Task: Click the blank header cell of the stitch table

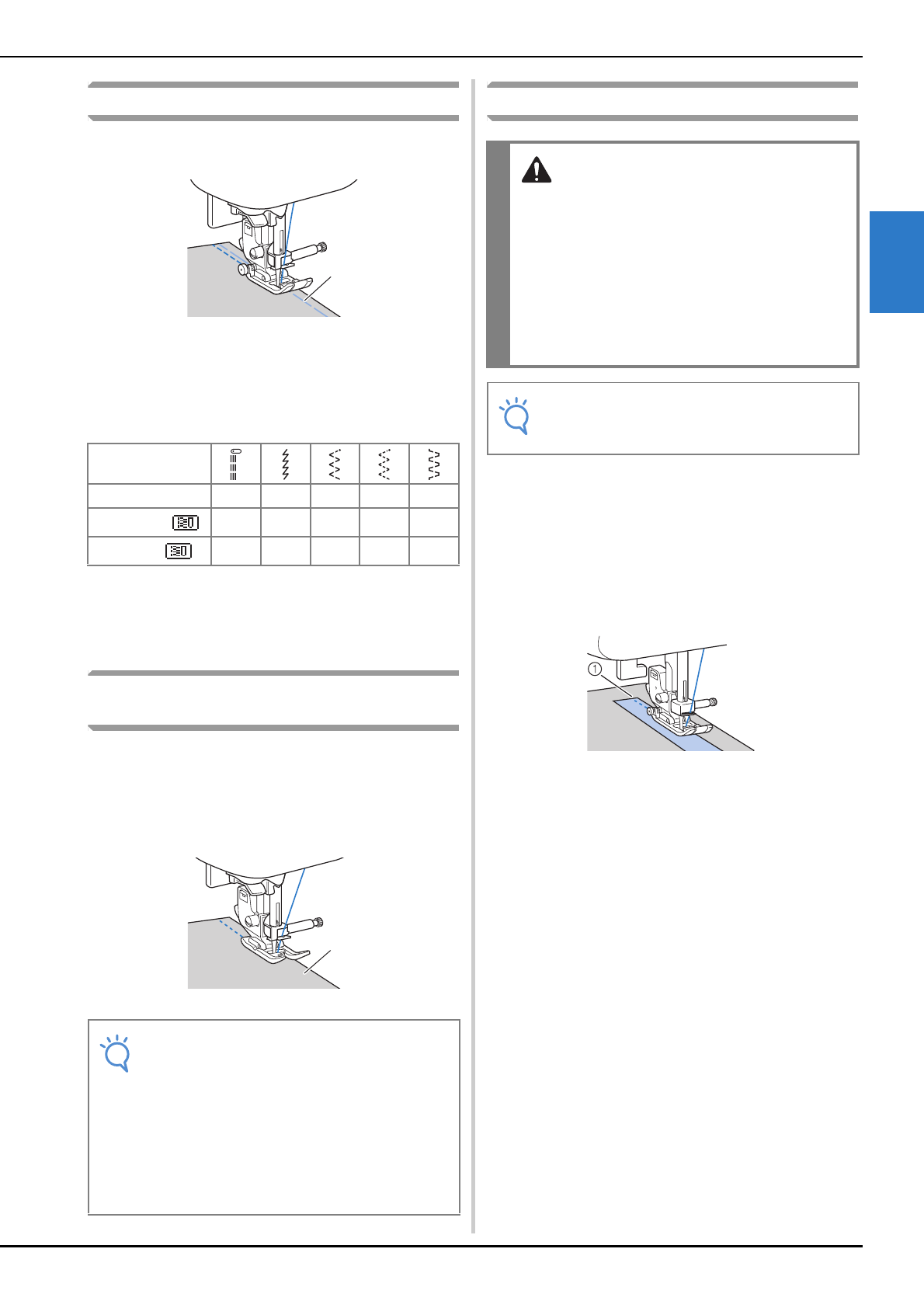Action: [149, 464]
